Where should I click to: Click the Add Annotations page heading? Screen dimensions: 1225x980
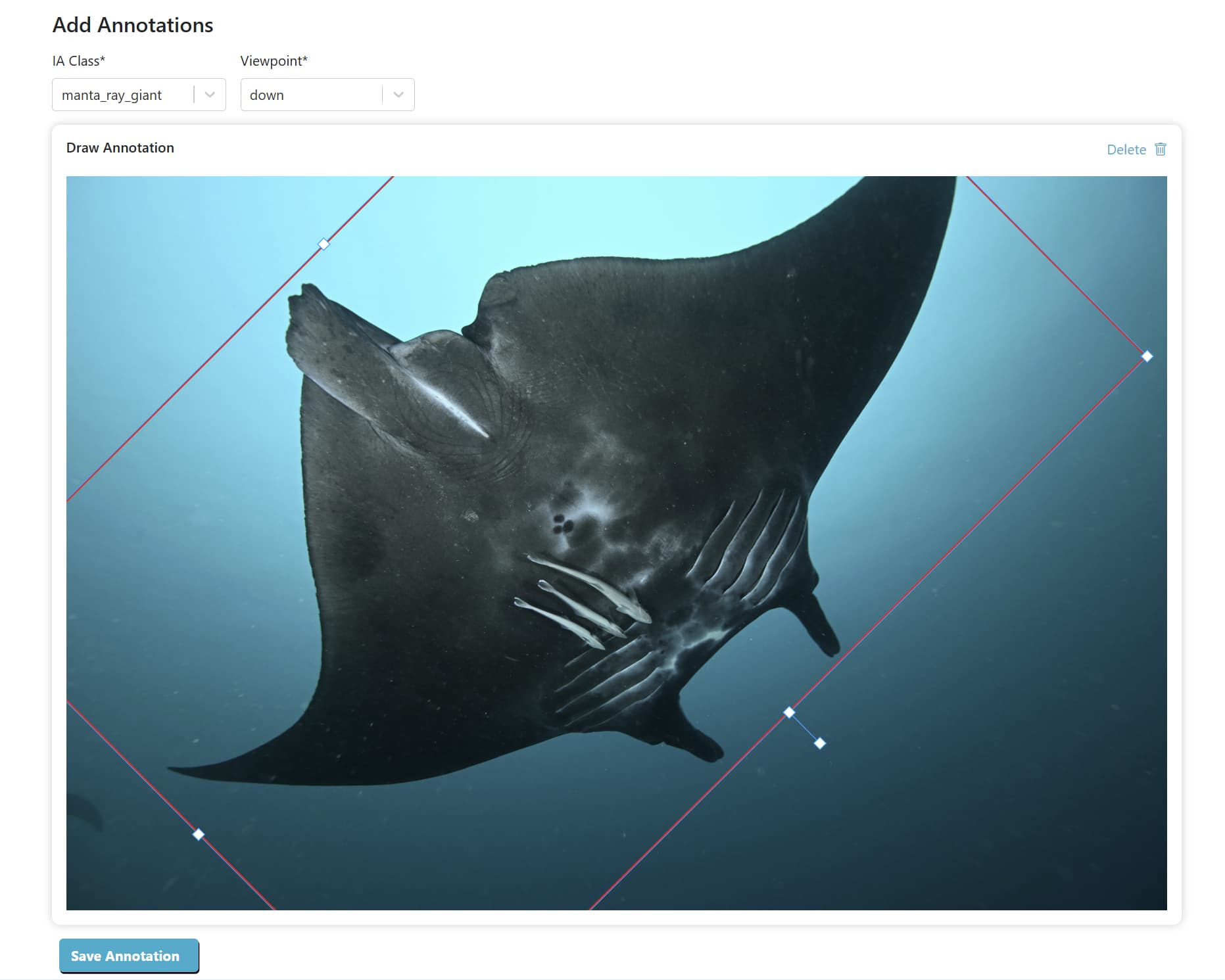coord(133,25)
